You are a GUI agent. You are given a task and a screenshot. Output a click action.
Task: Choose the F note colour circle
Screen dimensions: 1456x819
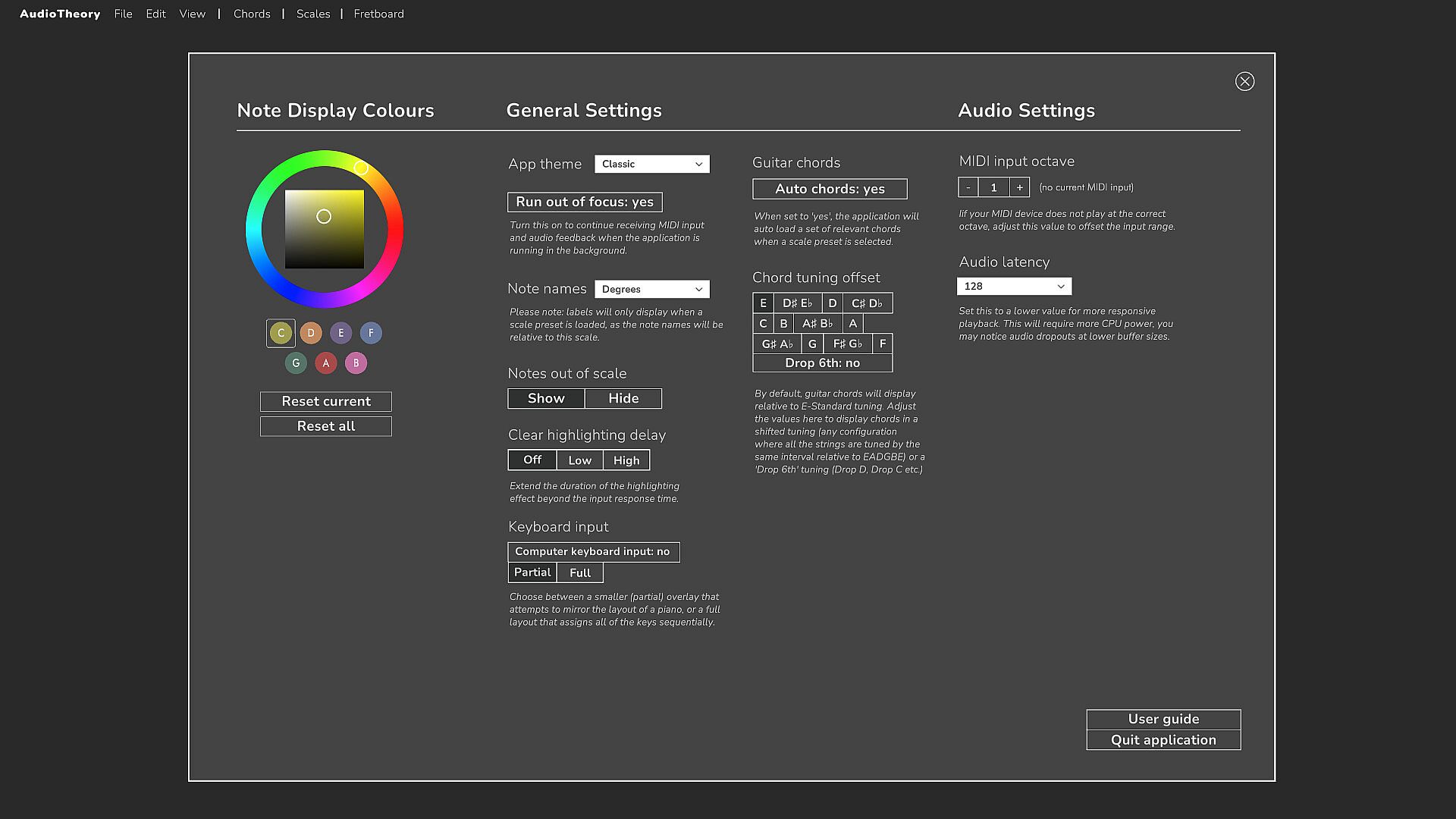tap(371, 333)
